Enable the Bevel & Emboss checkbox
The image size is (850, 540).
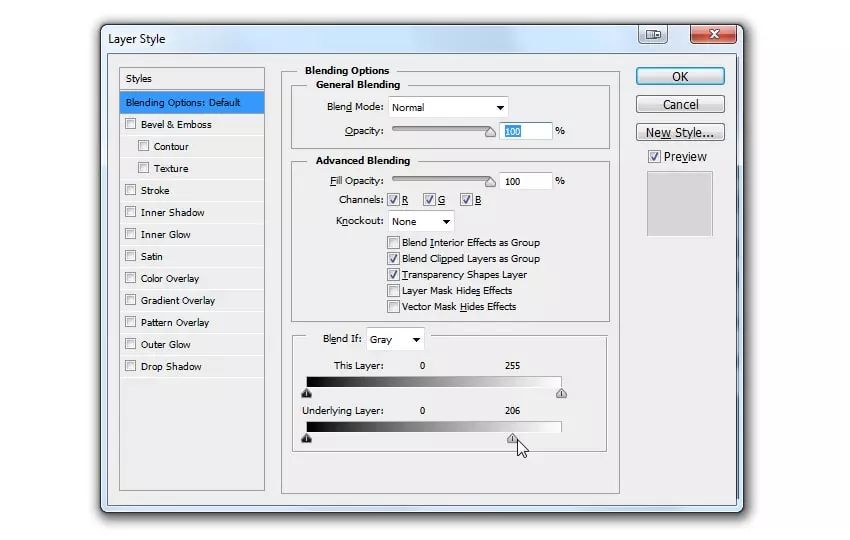point(131,125)
